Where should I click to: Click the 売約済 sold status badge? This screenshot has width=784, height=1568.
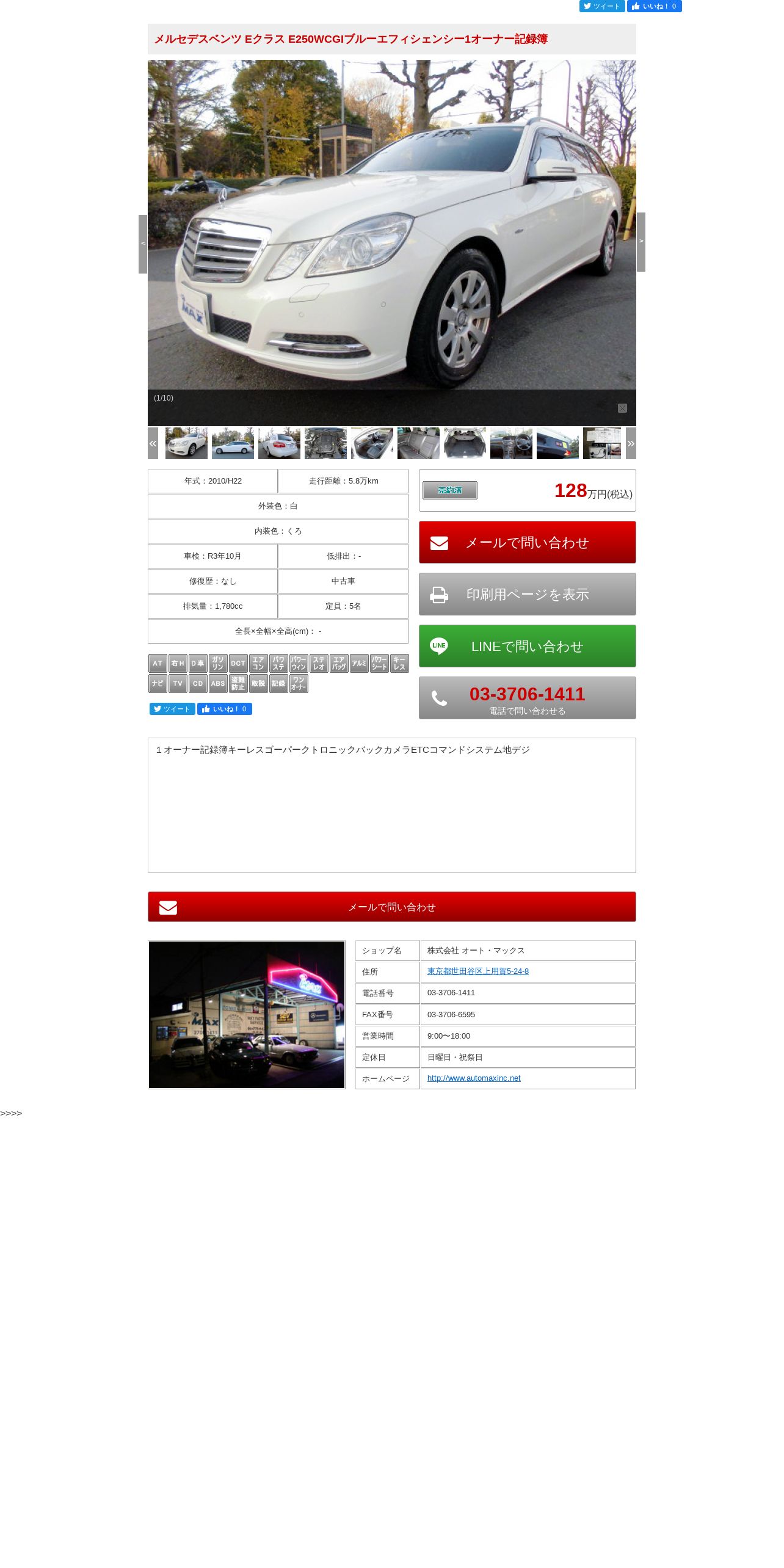tap(450, 490)
